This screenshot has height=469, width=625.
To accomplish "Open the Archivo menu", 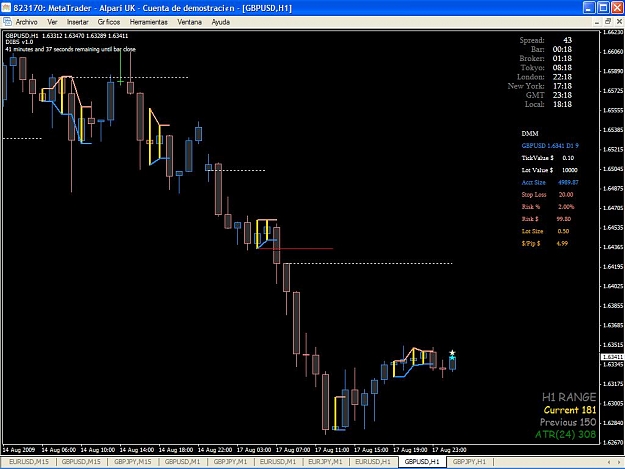I will [x=26, y=22].
